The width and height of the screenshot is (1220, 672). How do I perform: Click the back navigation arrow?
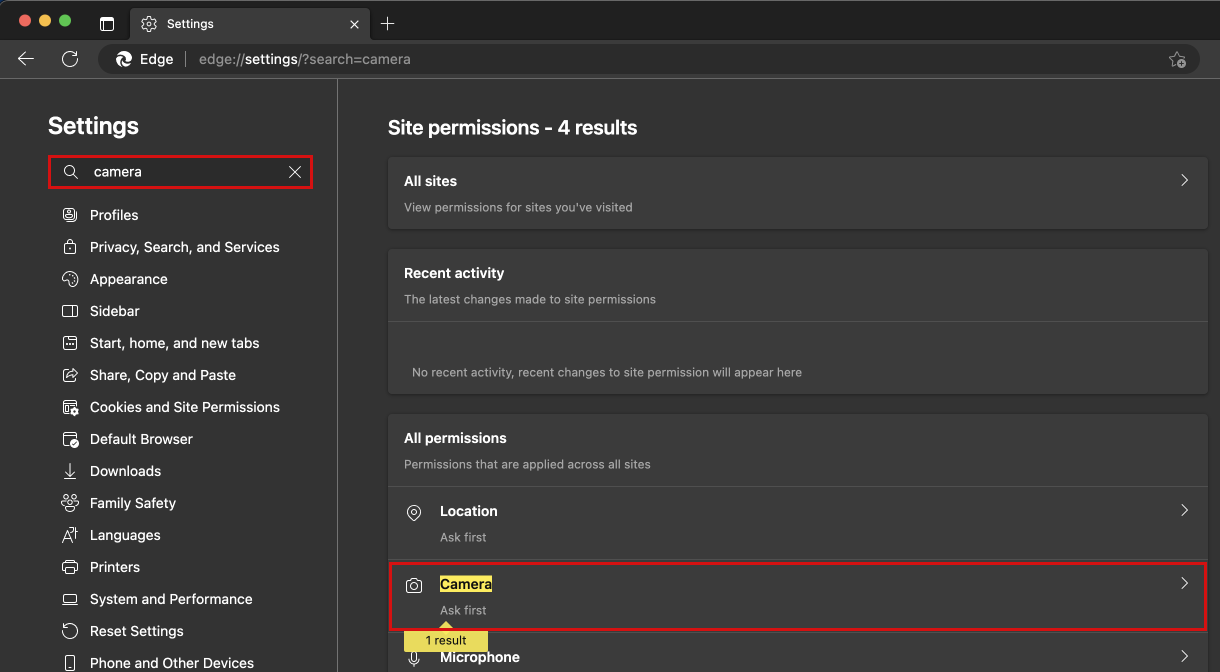point(26,59)
